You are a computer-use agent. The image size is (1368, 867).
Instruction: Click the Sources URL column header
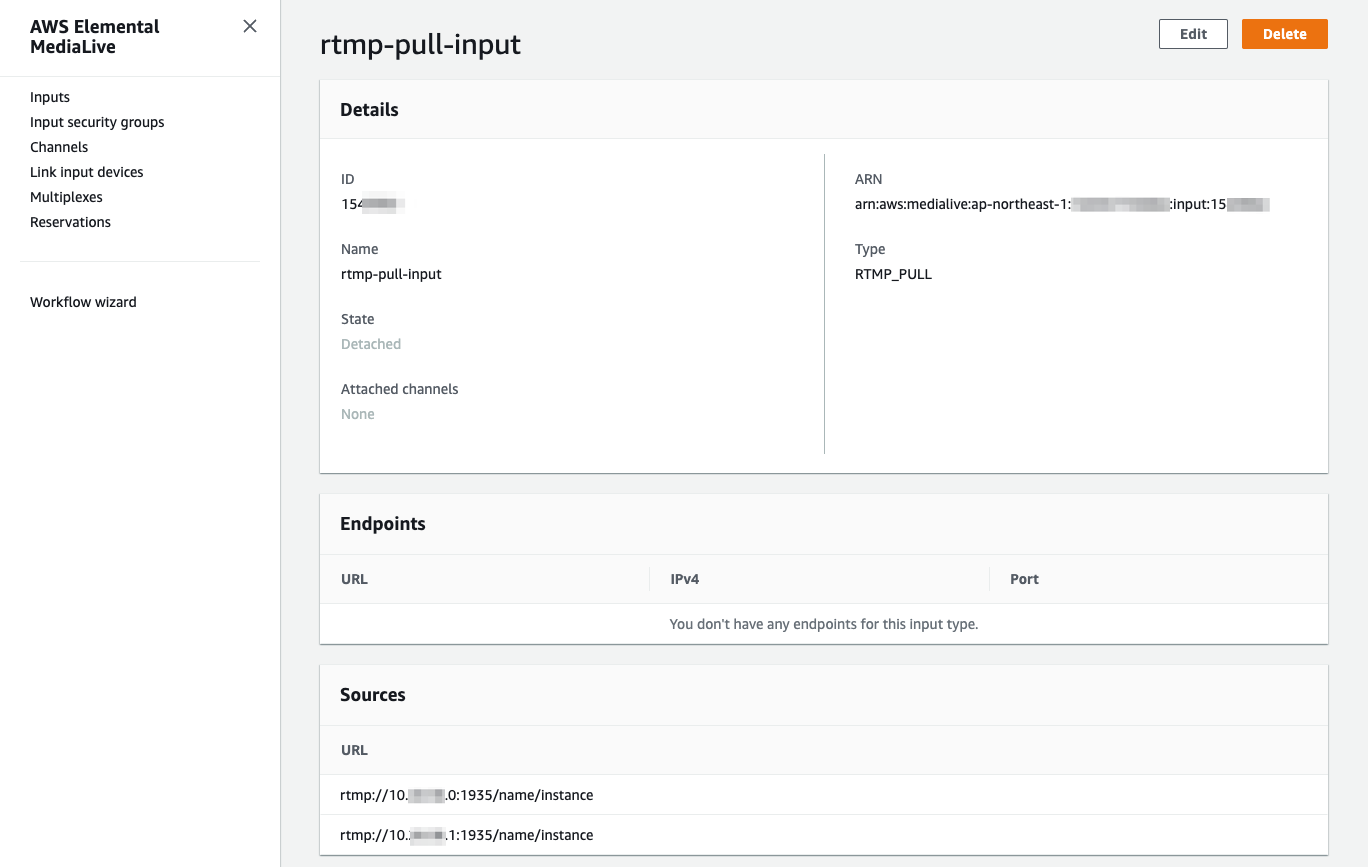pos(354,750)
